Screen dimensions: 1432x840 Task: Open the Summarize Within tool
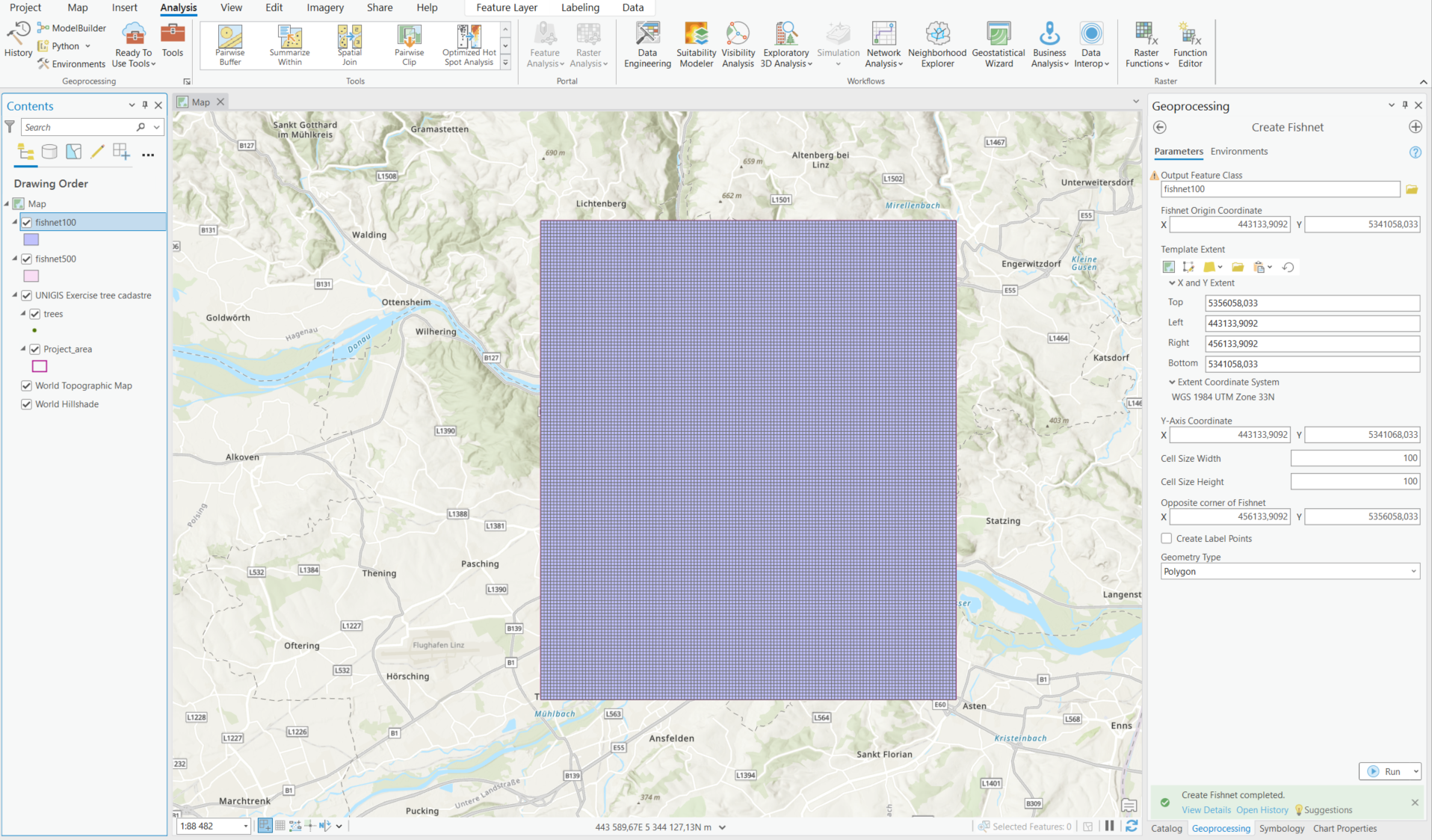pyautogui.click(x=289, y=45)
